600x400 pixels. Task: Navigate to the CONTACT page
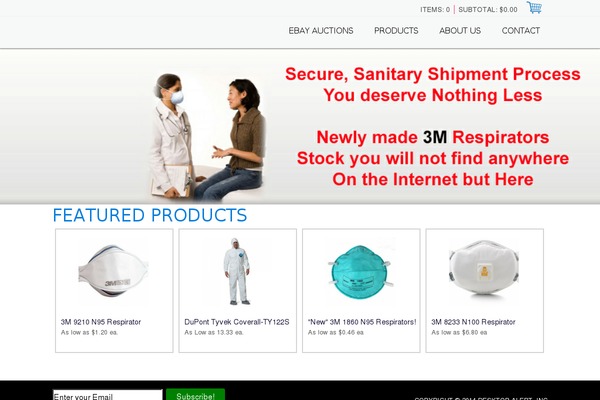521,31
